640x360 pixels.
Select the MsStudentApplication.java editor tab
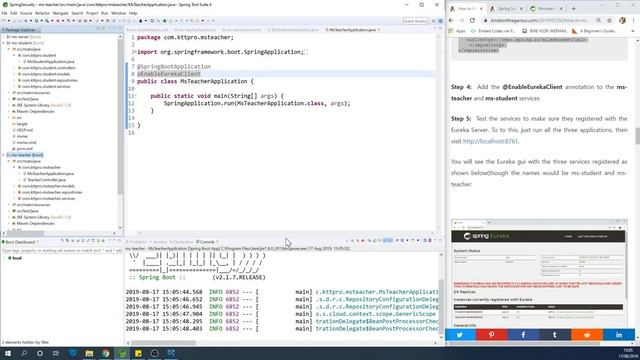pos(295,30)
